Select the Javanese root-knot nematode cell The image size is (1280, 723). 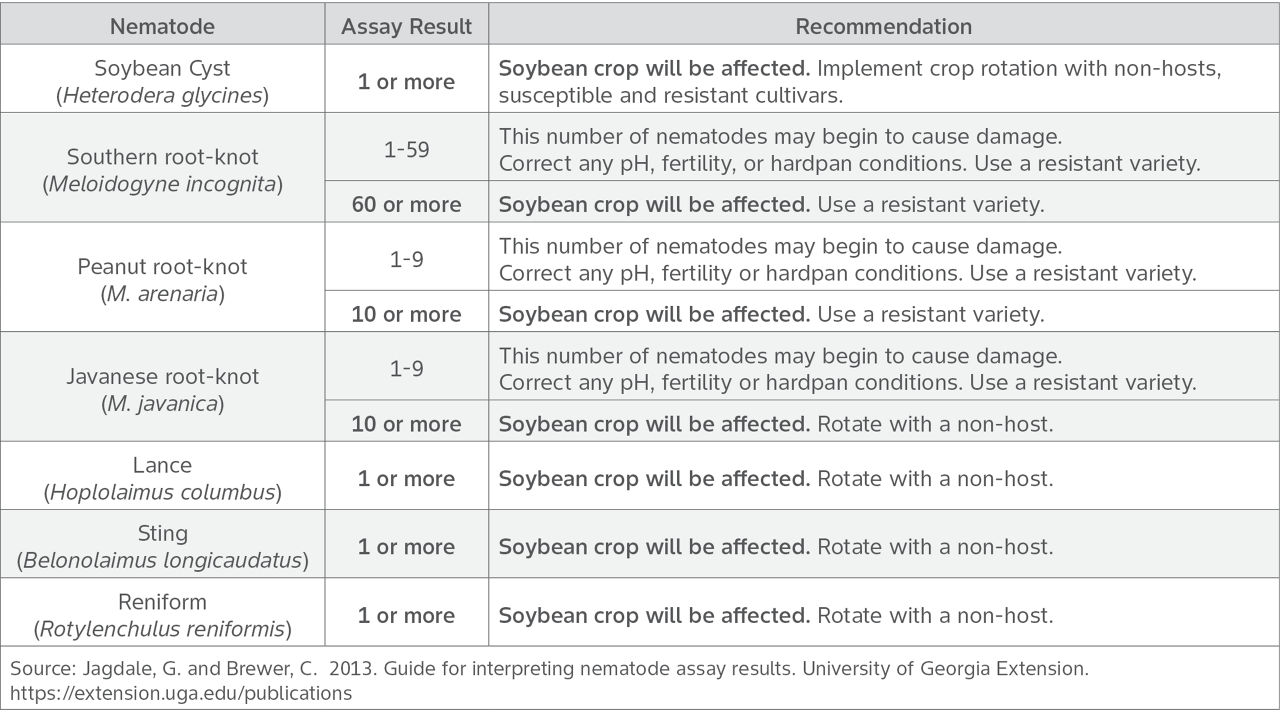pos(162,390)
